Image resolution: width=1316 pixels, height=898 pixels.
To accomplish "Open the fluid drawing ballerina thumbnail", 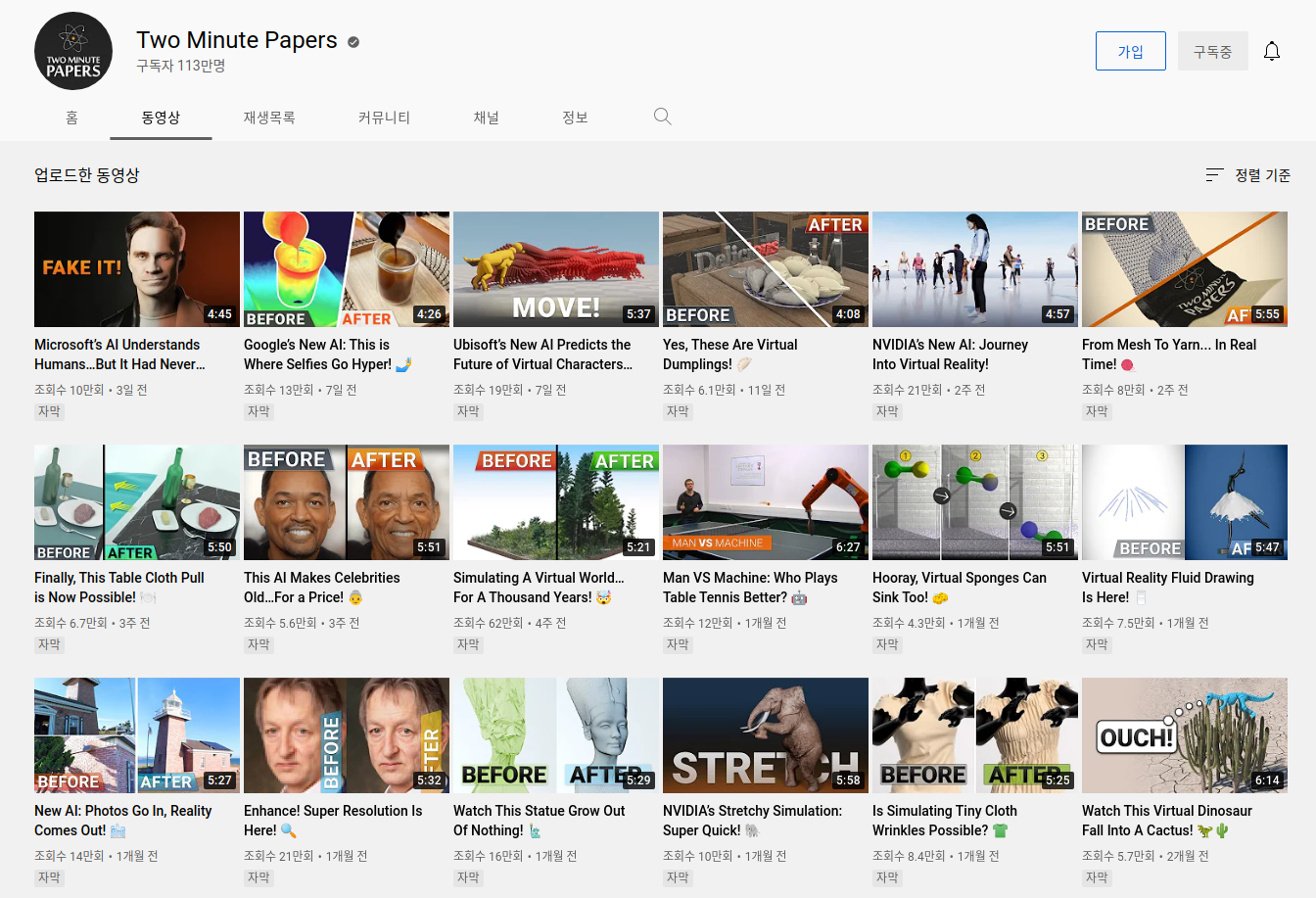I will [x=1185, y=502].
